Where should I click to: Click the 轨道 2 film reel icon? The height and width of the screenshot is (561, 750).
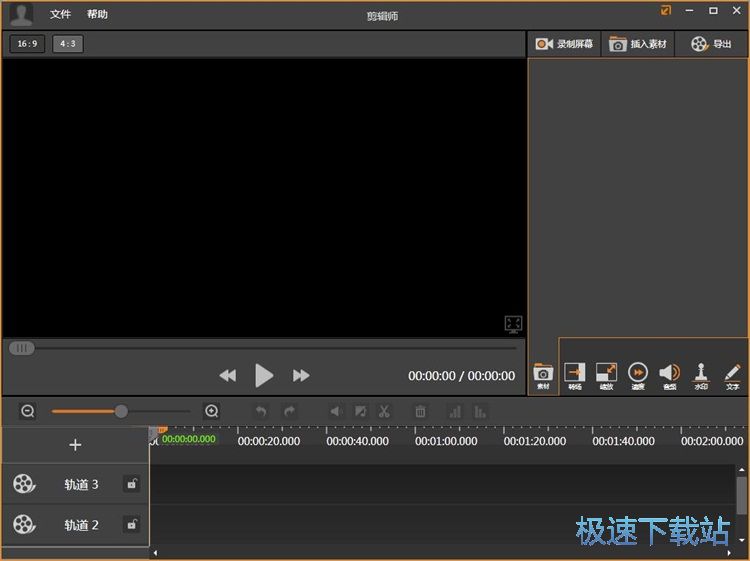[x=24, y=525]
